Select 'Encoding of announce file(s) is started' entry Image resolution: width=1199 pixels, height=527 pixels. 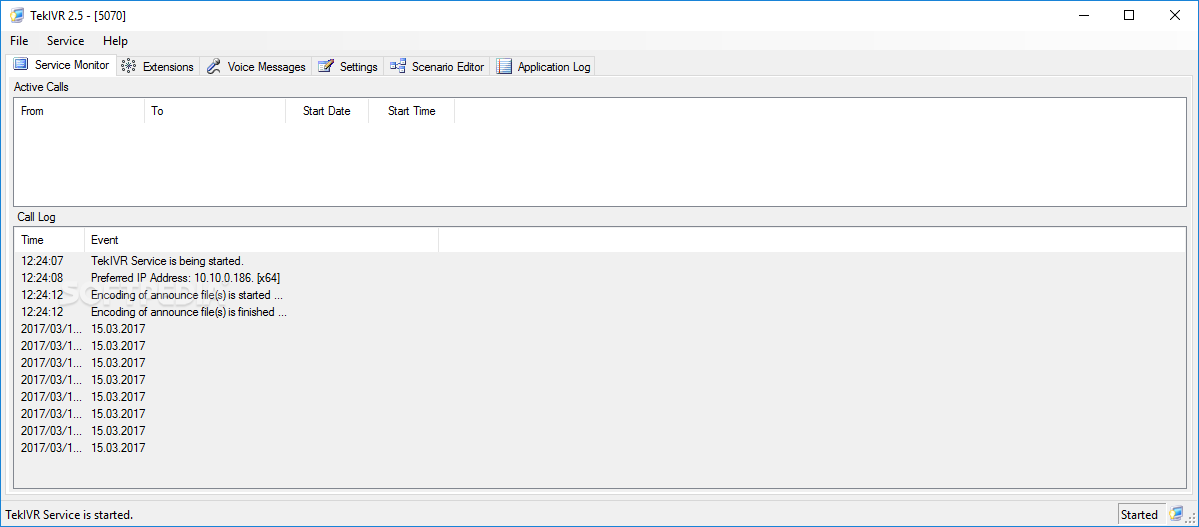[187, 294]
